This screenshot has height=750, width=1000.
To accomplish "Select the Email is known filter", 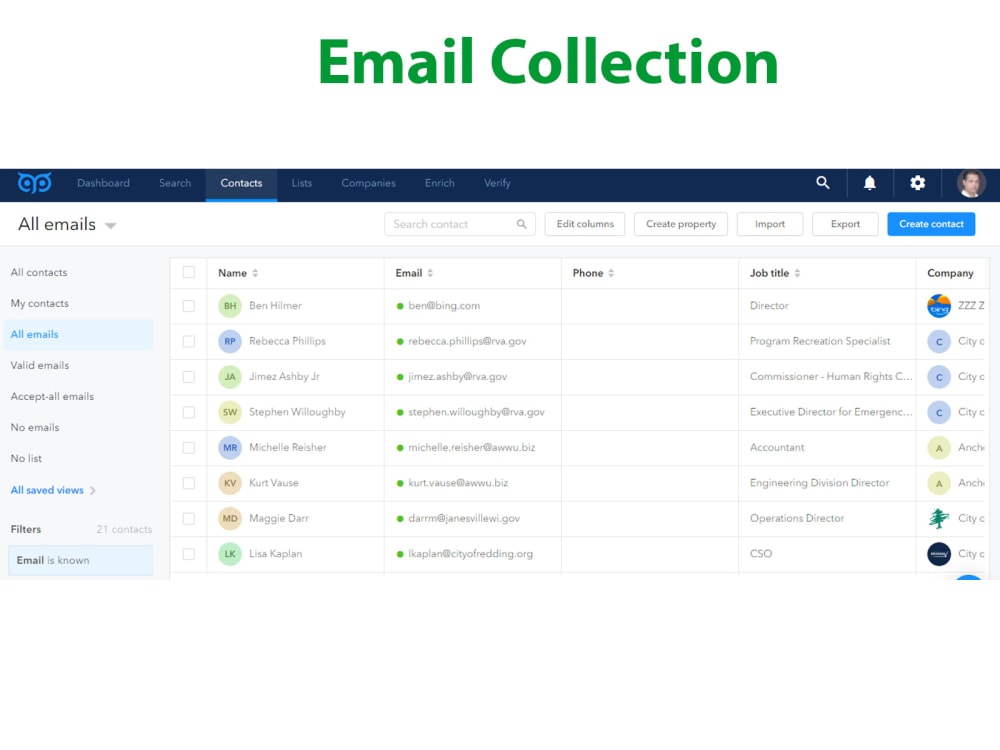I will pyautogui.click(x=81, y=561).
